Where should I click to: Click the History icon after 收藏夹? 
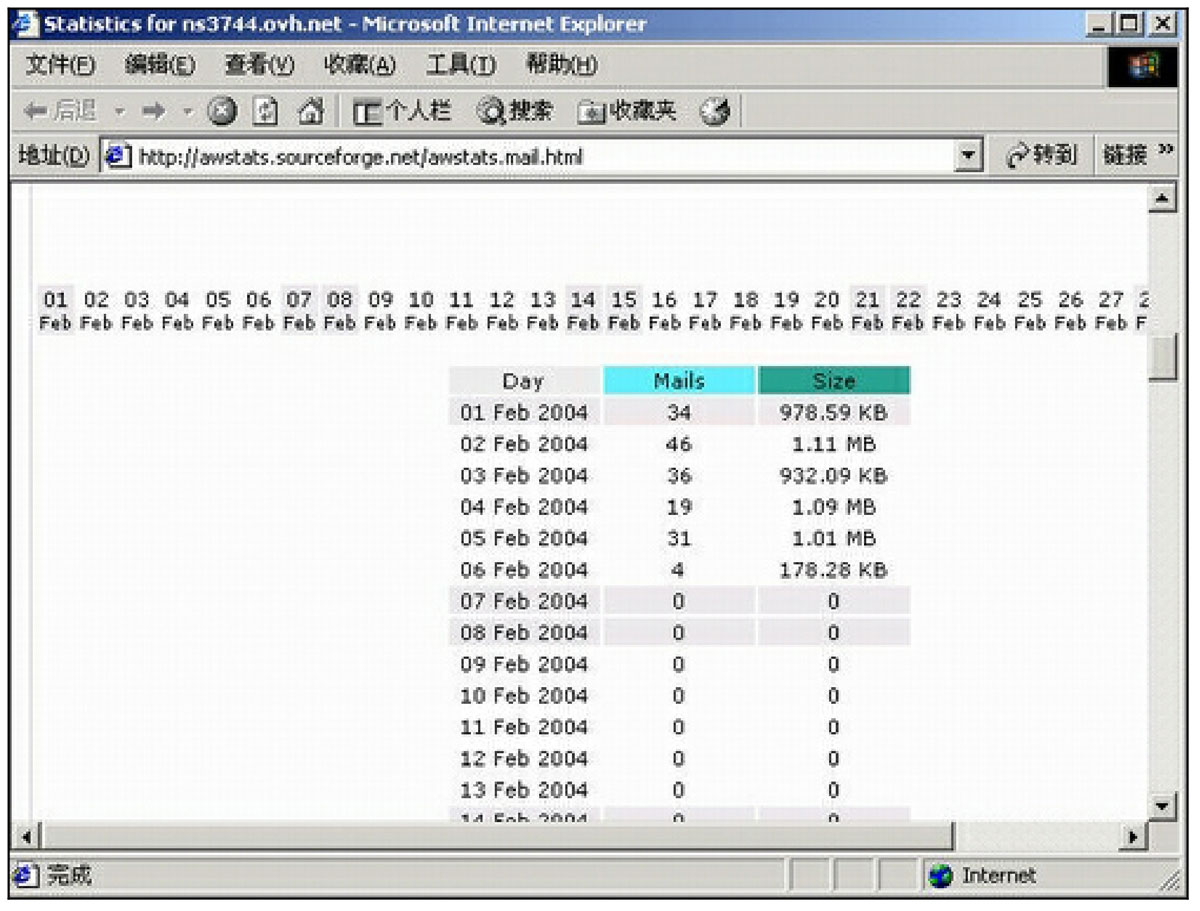point(714,111)
